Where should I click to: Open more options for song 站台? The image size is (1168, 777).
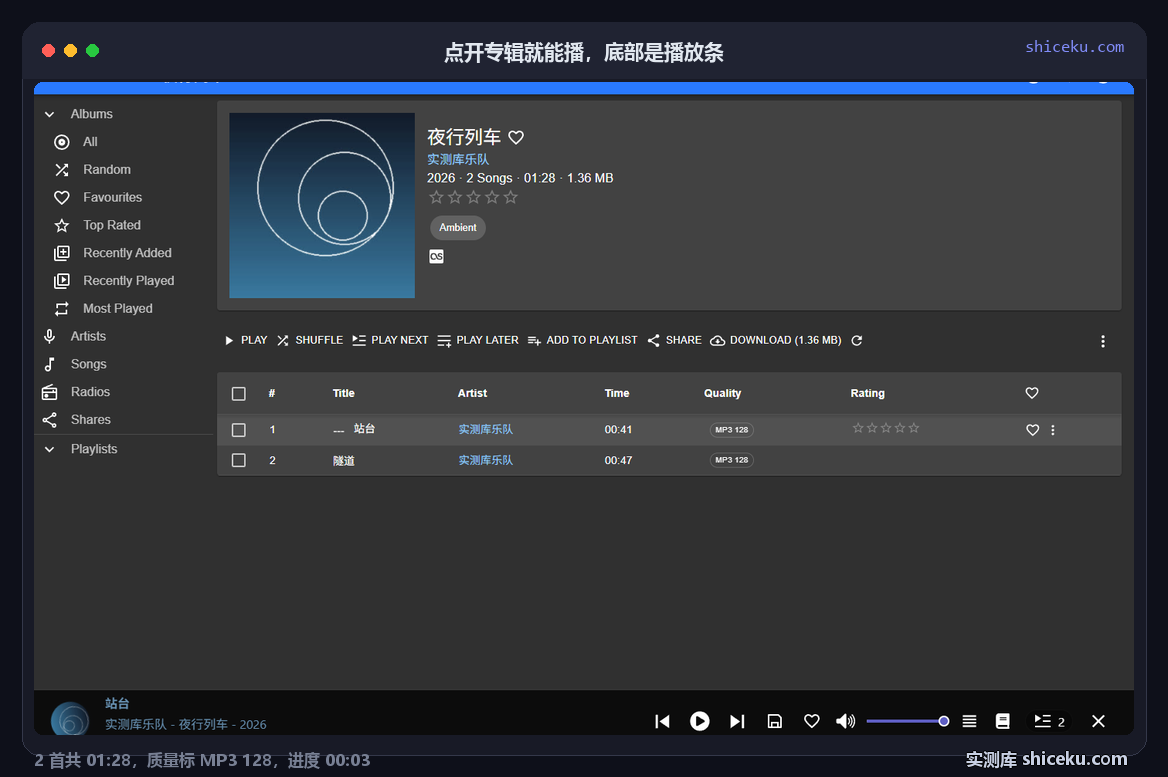[x=1053, y=430]
